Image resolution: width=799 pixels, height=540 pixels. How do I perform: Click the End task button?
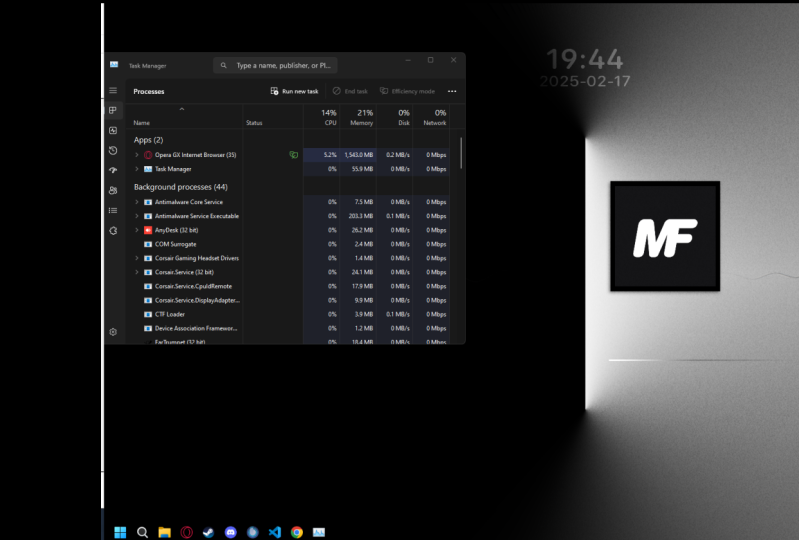coord(350,91)
